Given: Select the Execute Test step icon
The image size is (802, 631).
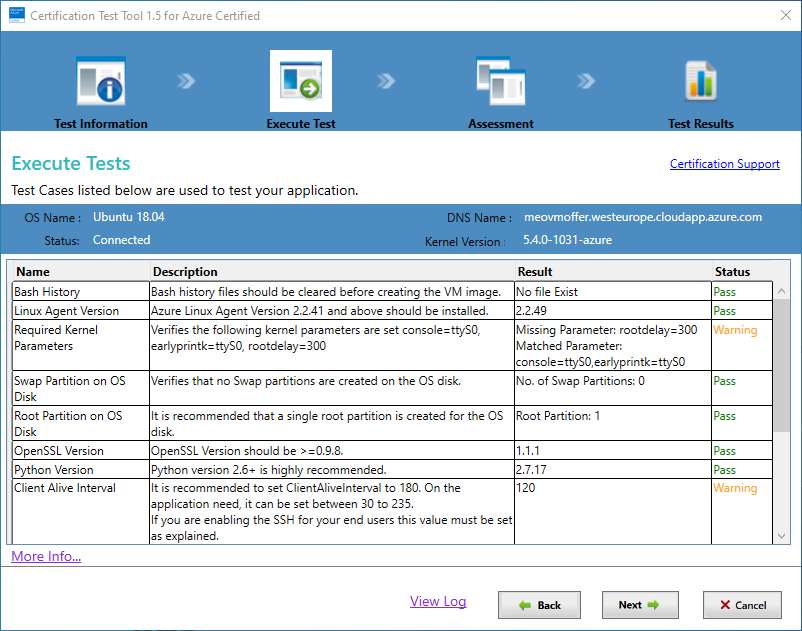Looking at the screenshot, I should [301, 80].
